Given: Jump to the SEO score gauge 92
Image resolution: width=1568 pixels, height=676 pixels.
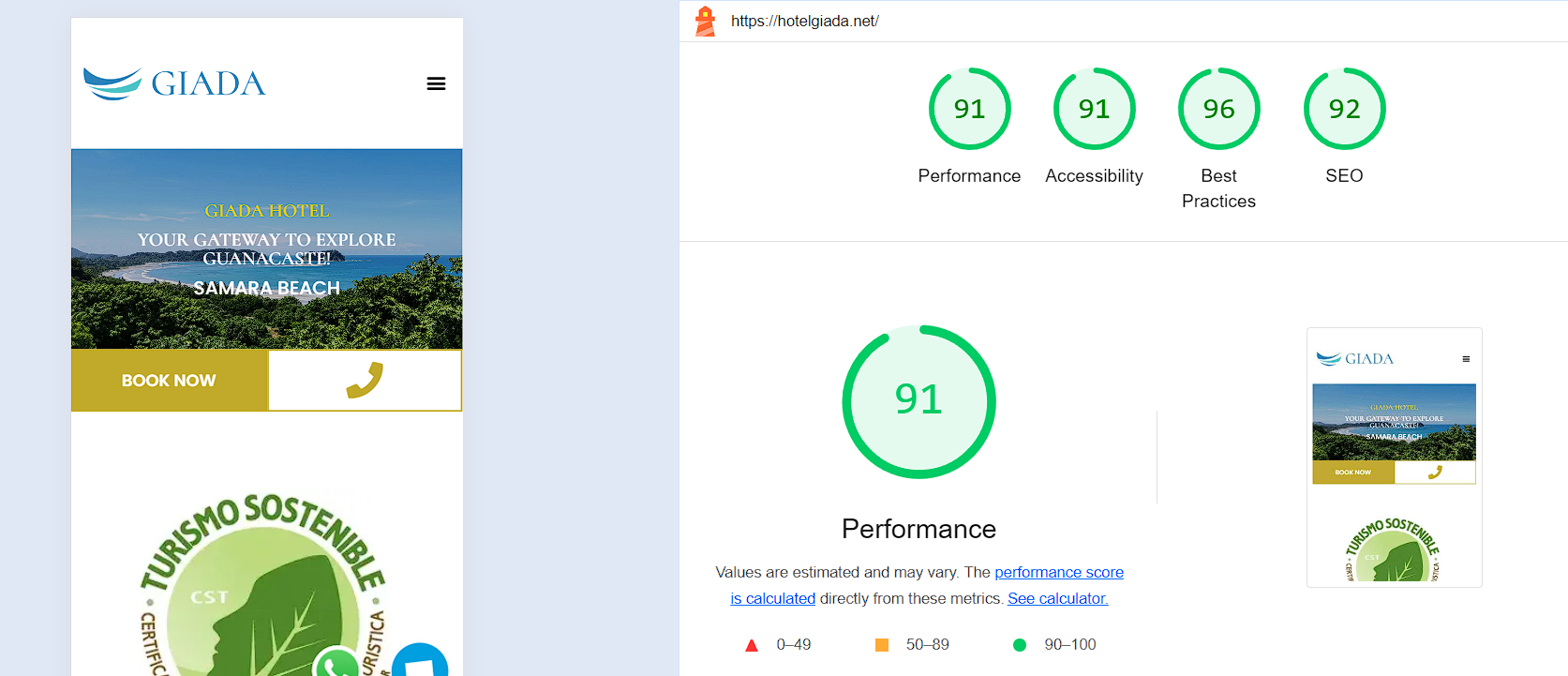Looking at the screenshot, I should (1344, 109).
